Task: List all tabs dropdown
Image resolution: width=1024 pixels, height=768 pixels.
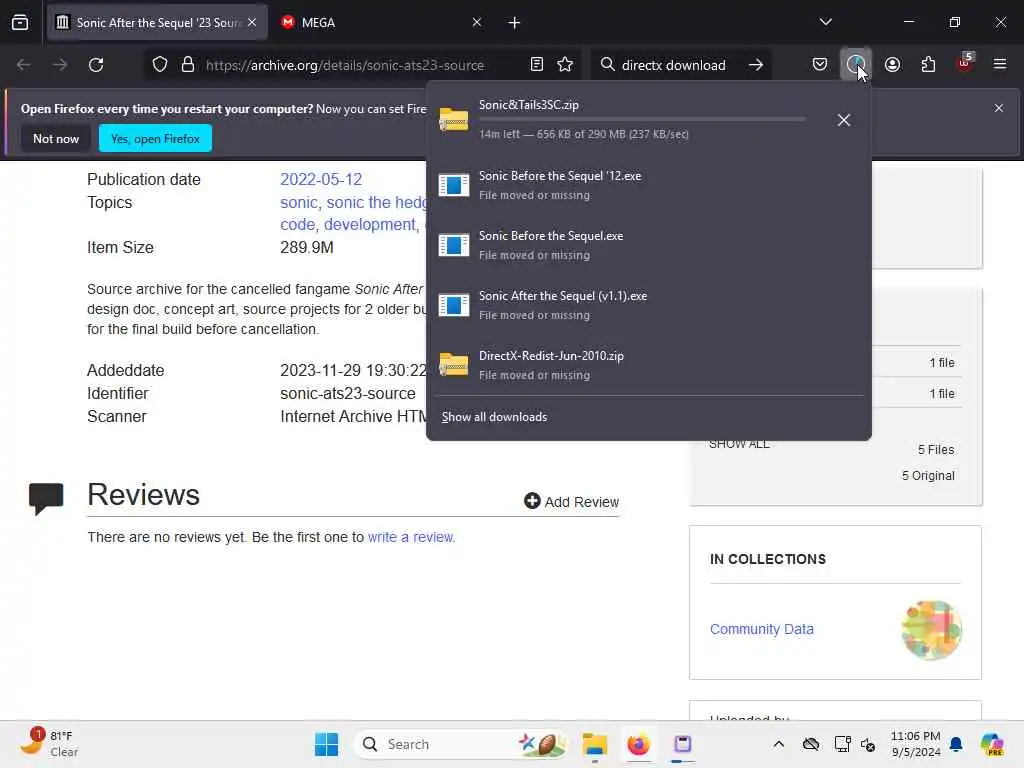Action: click(x=825, y=22)
